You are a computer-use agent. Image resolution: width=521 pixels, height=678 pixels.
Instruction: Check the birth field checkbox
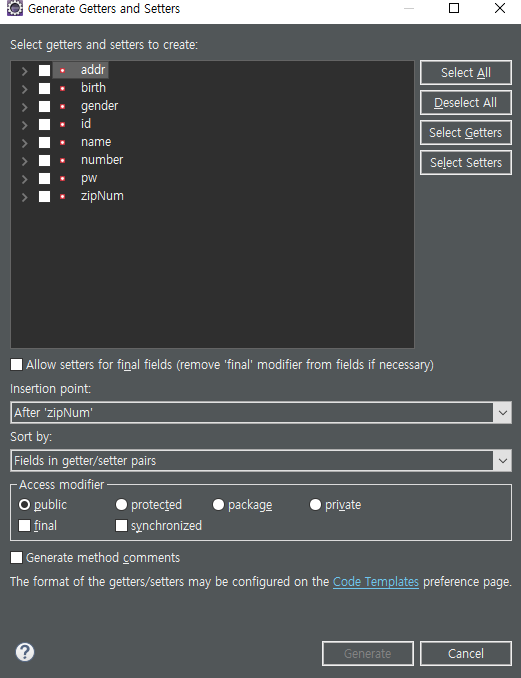pyautogui.click(x=45, y=88)
